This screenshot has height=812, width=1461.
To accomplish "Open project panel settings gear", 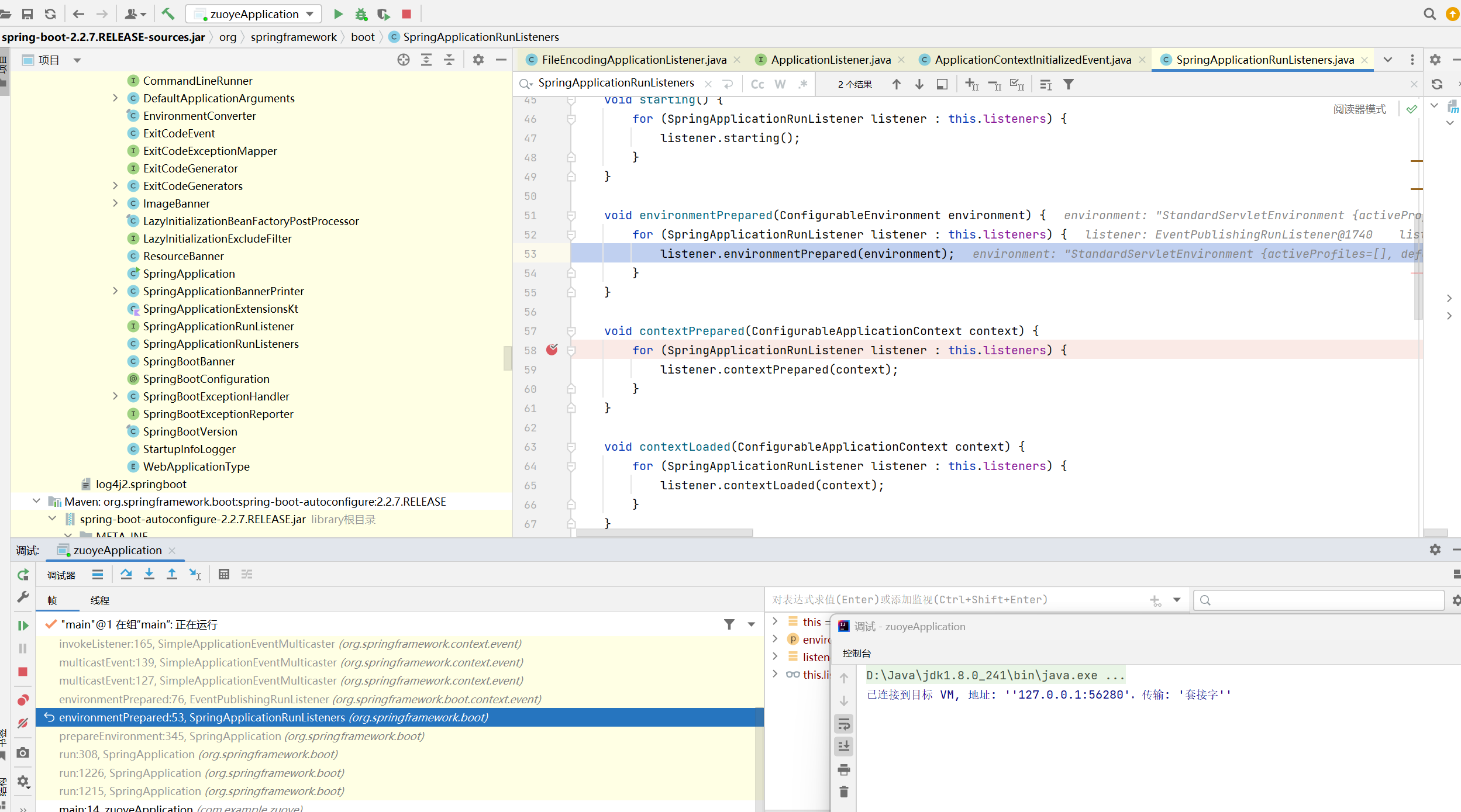I will tap(478, 60).
